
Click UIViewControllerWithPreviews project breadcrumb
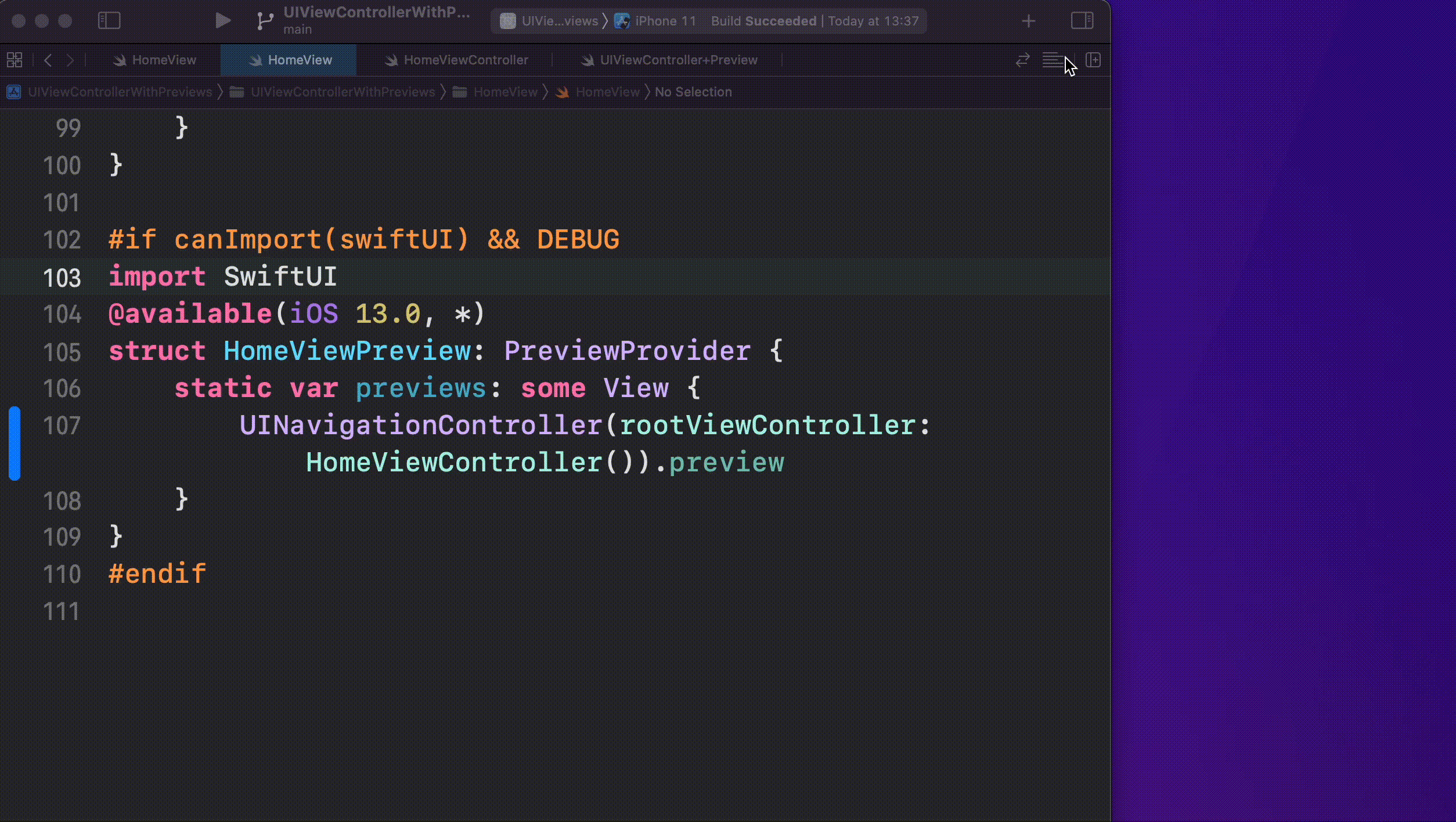tap(110, 92)
